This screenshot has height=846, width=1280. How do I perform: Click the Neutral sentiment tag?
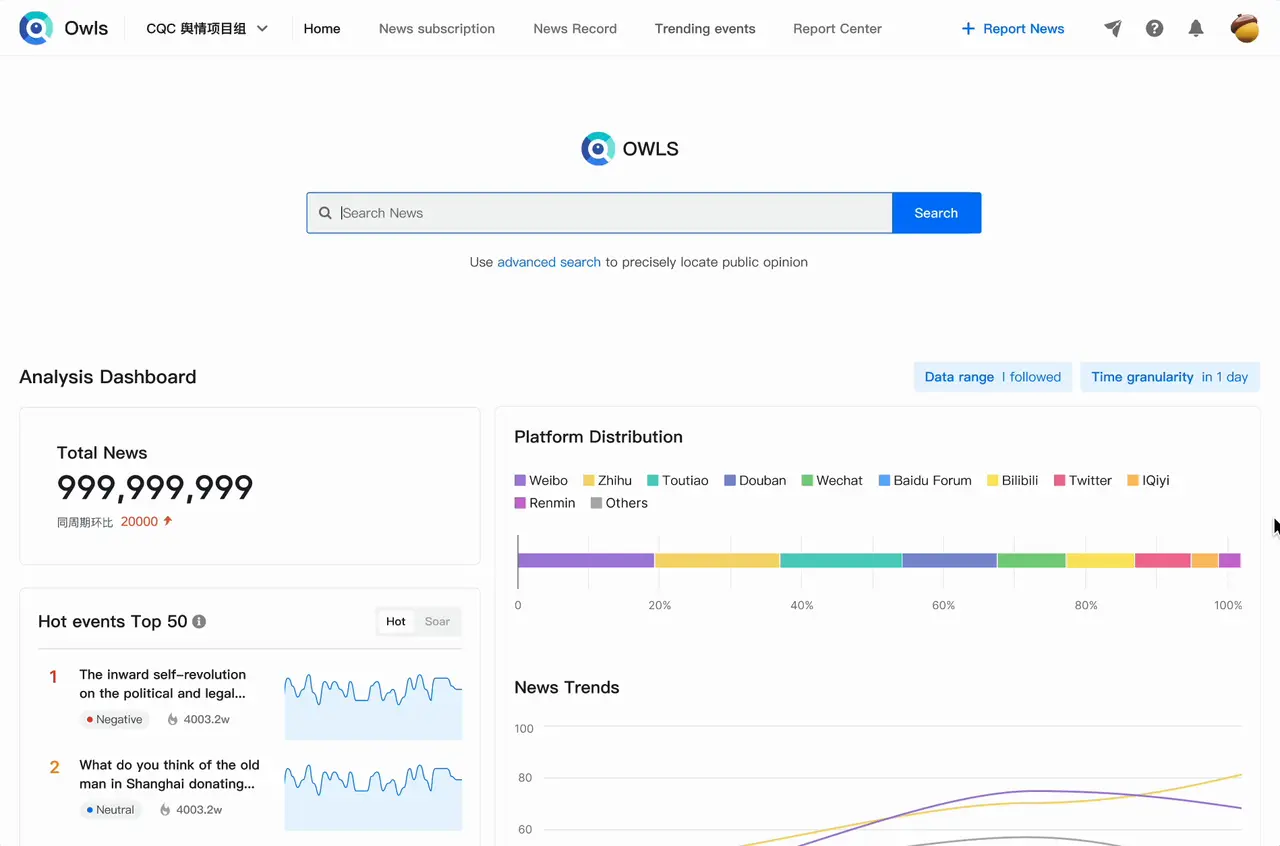110,810
